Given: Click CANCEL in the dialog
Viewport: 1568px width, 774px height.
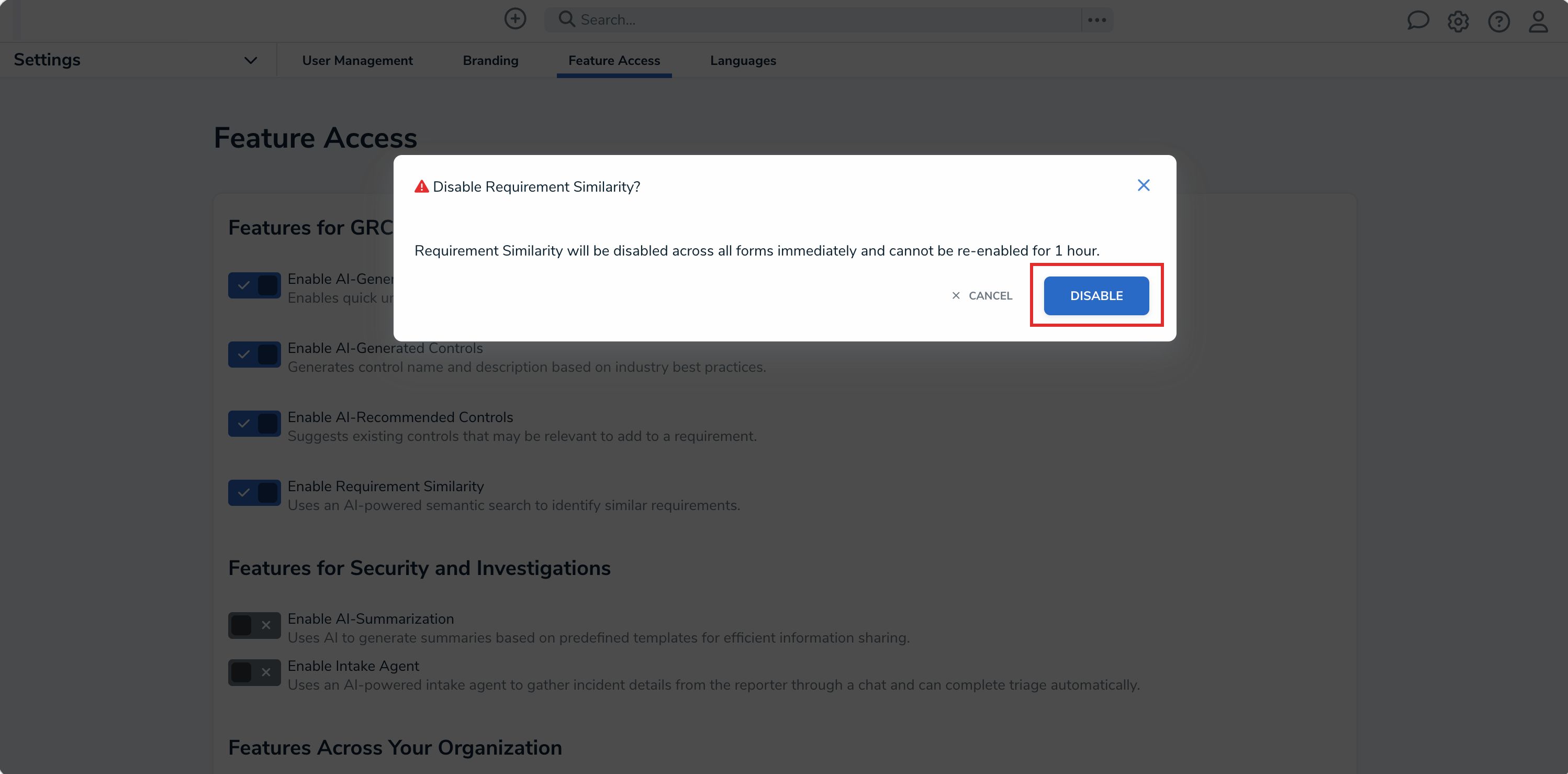Looking at the screenshot, I should [x=982, y=295].
